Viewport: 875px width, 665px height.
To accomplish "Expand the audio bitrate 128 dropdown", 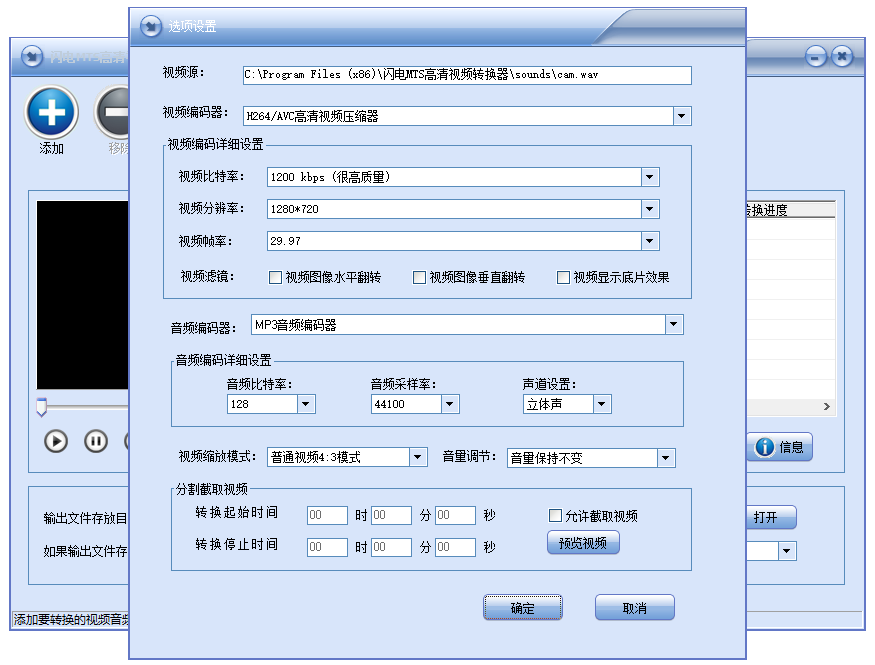I will tap(306, 404).
